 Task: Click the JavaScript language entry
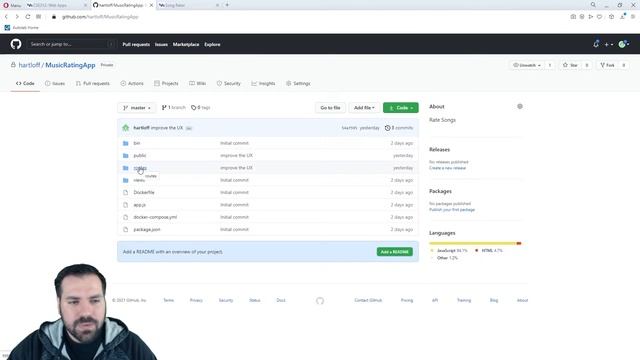pos(449,251)
